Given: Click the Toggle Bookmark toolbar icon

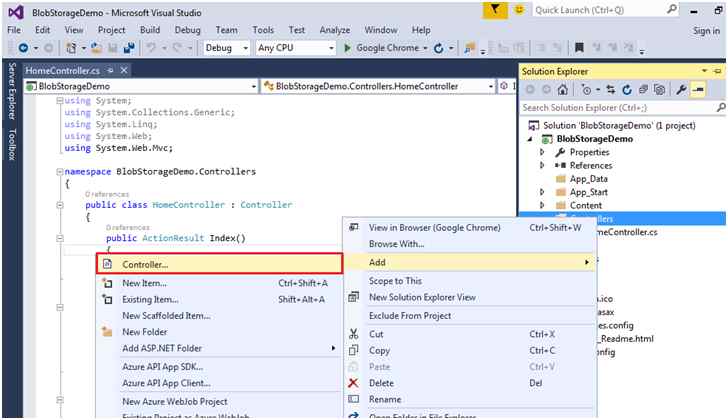Looking at the screenshot, I should click(x=579, y=47).
